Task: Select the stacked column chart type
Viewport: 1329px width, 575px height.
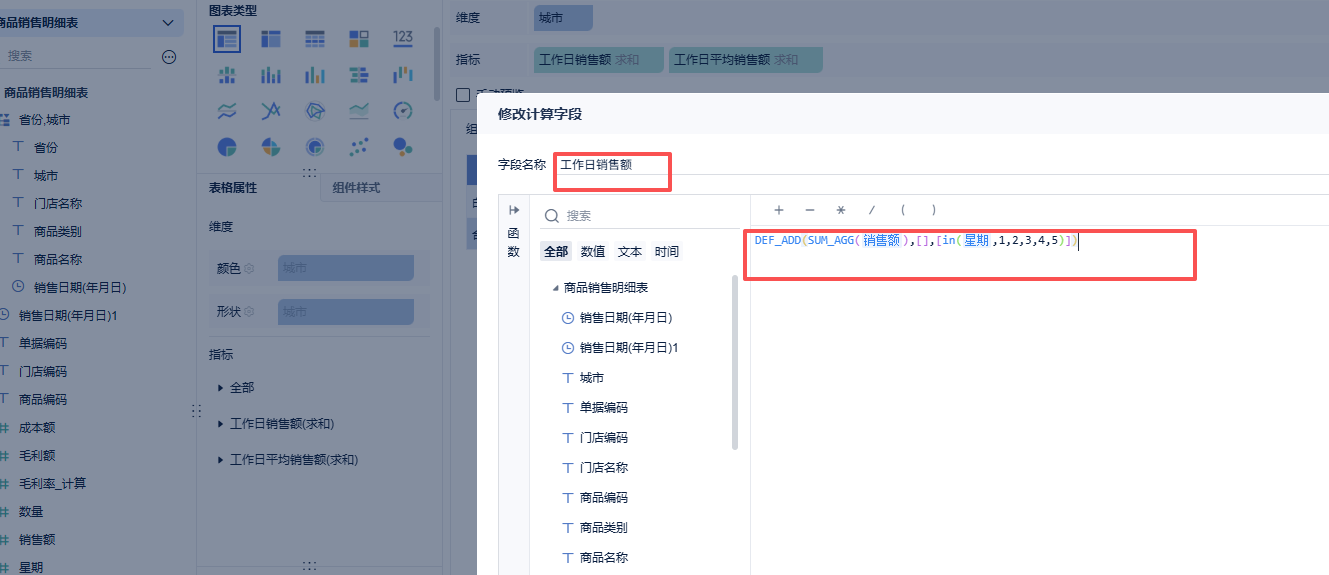Action: click(x=271, y=75)
